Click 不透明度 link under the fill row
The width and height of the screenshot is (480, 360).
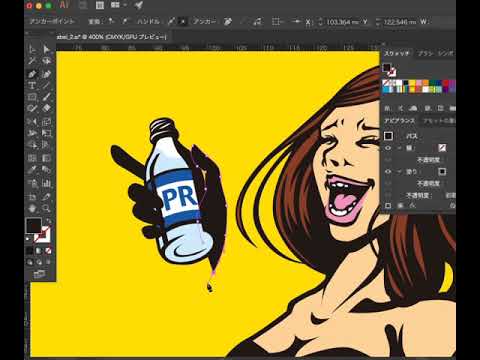pyautogui.click(x=428, y=183)
